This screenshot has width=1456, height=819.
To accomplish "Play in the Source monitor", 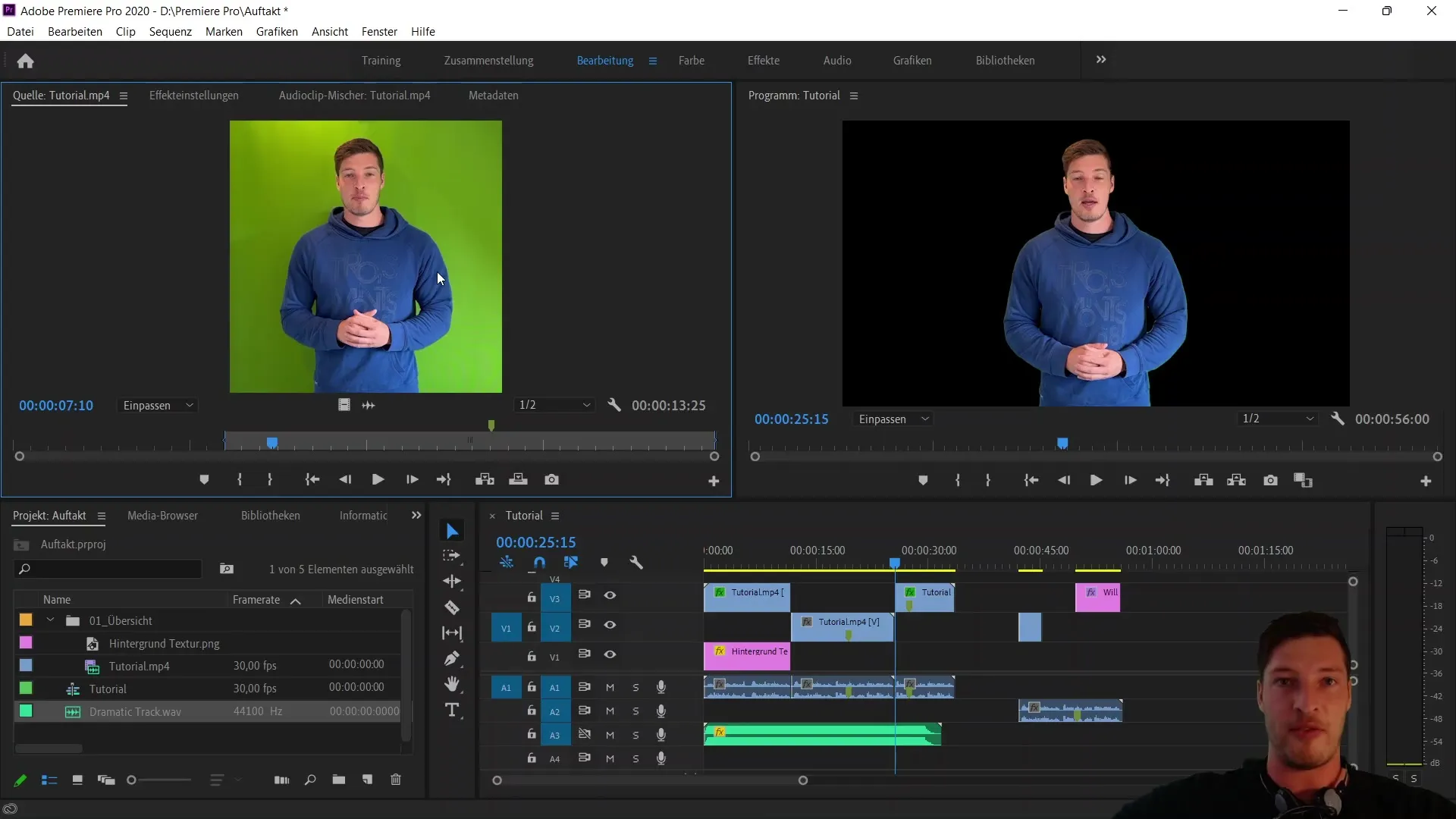I will pos(378,480).
